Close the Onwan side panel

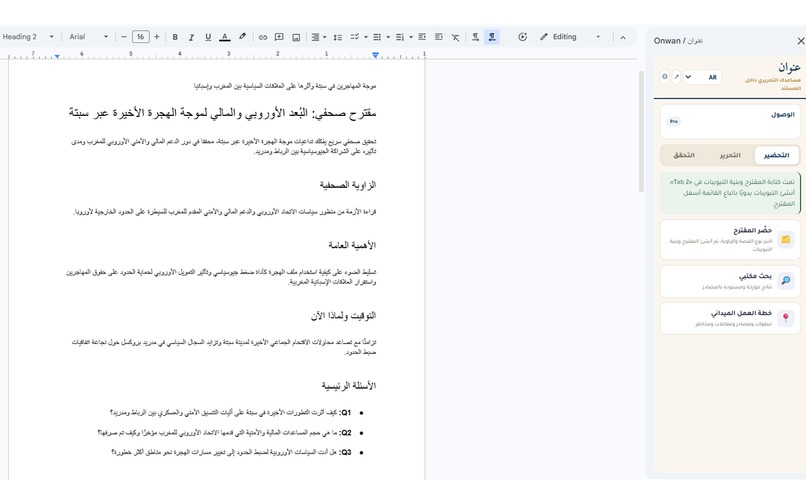click(800, 41)
